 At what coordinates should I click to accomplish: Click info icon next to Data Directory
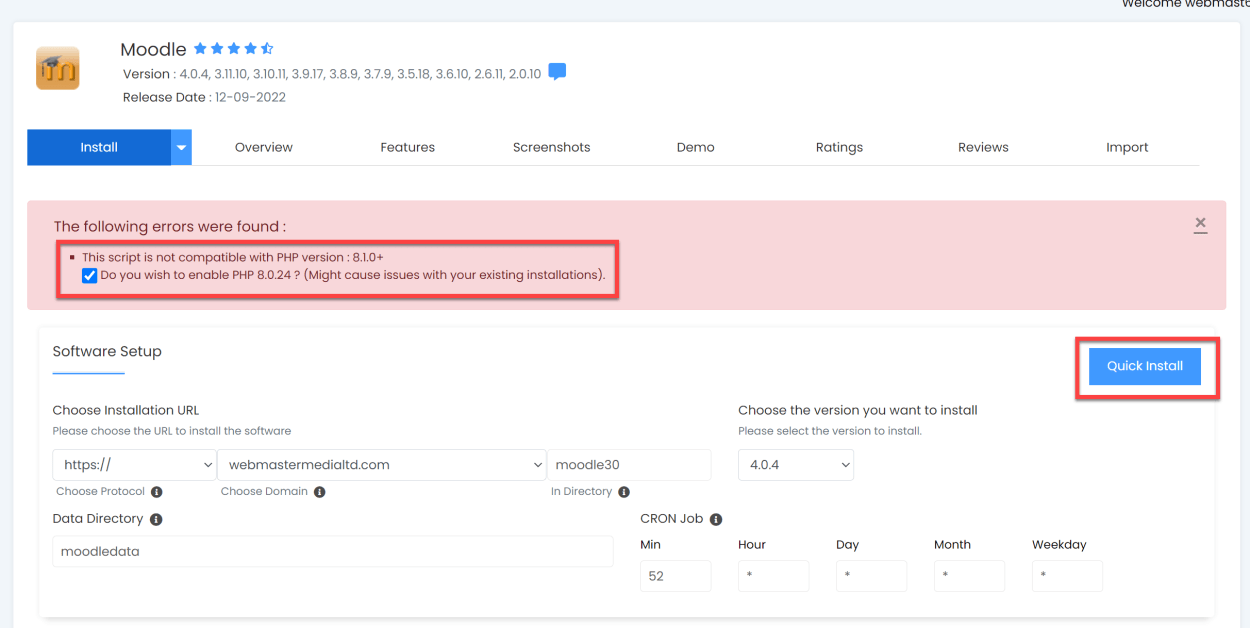pos(156,519)
